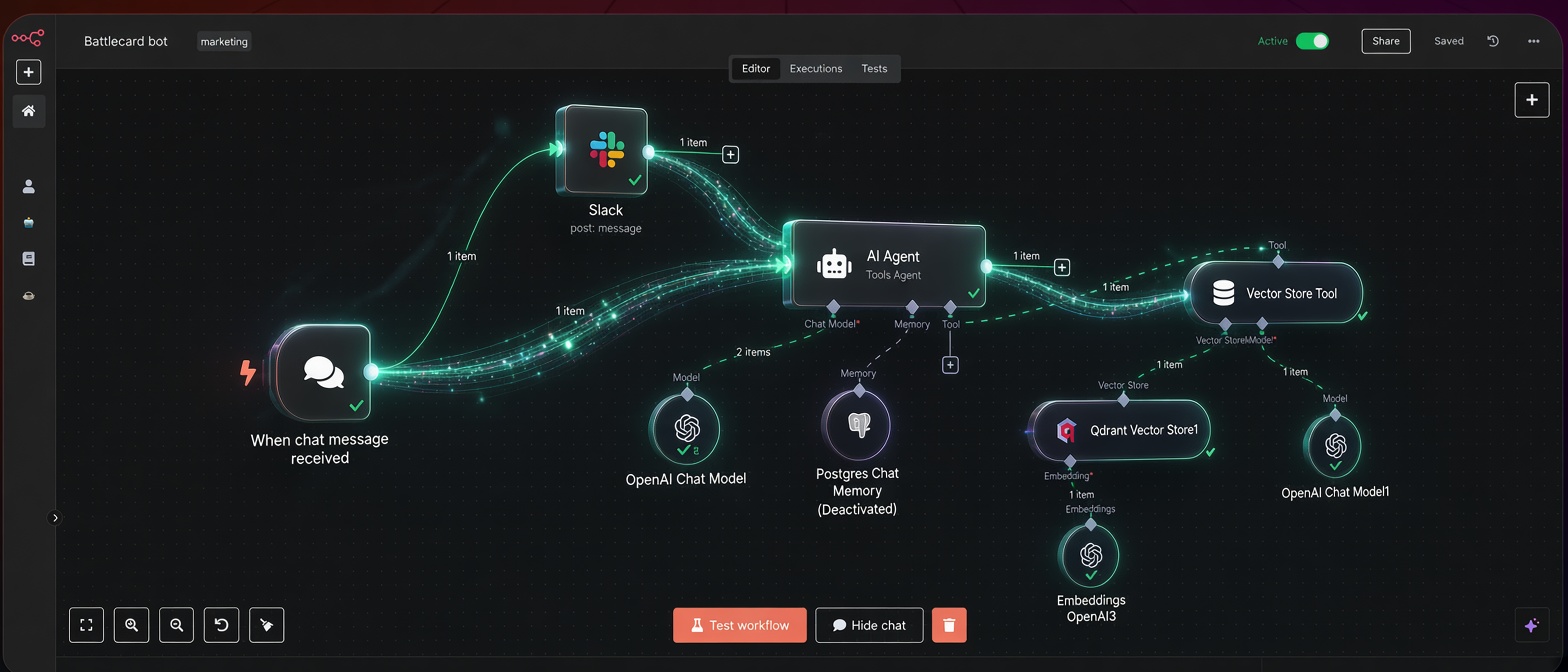Add a node after AI Agent output plus
Screen dimensions: 1568x672
click(x=1062, y=268)
